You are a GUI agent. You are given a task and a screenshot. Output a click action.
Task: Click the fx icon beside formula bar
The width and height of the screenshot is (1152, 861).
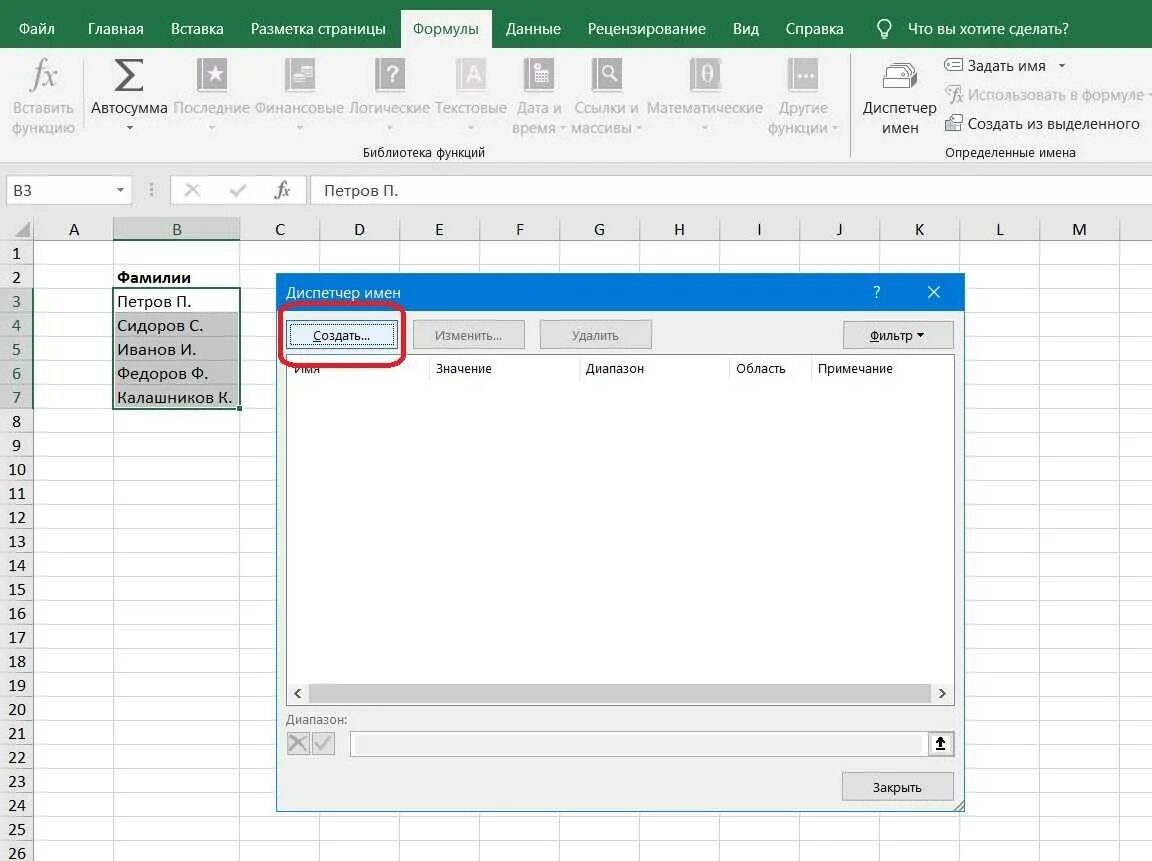click(x=282, y=190)
